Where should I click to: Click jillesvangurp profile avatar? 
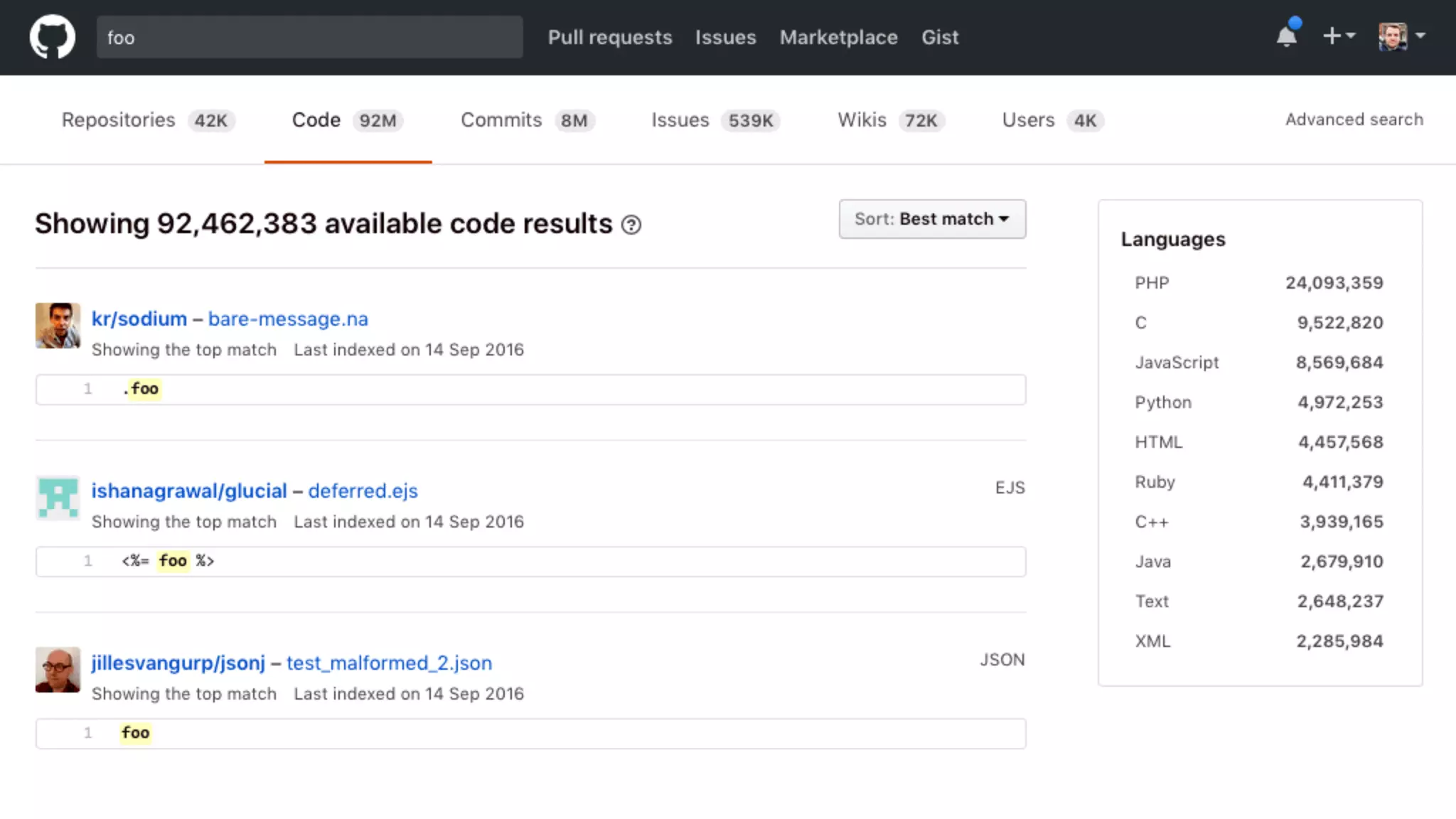pos(58,670)
